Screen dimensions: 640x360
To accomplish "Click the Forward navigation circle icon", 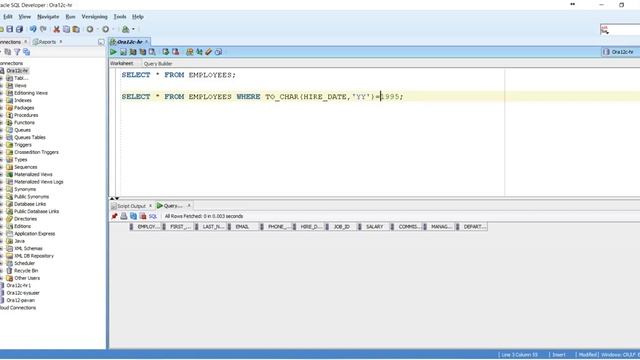I will 105,29.
